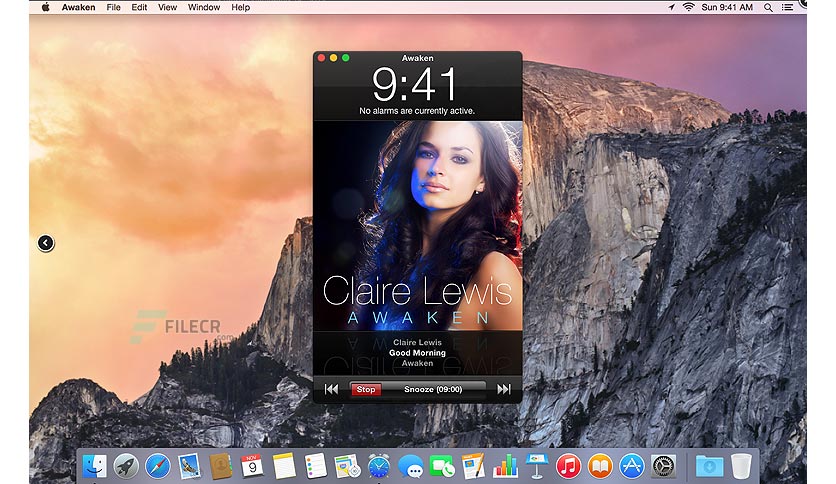The height and width of the screenshot is (484, 836).
Task: Open Maps in the Dock
Action: coord(347,466)
